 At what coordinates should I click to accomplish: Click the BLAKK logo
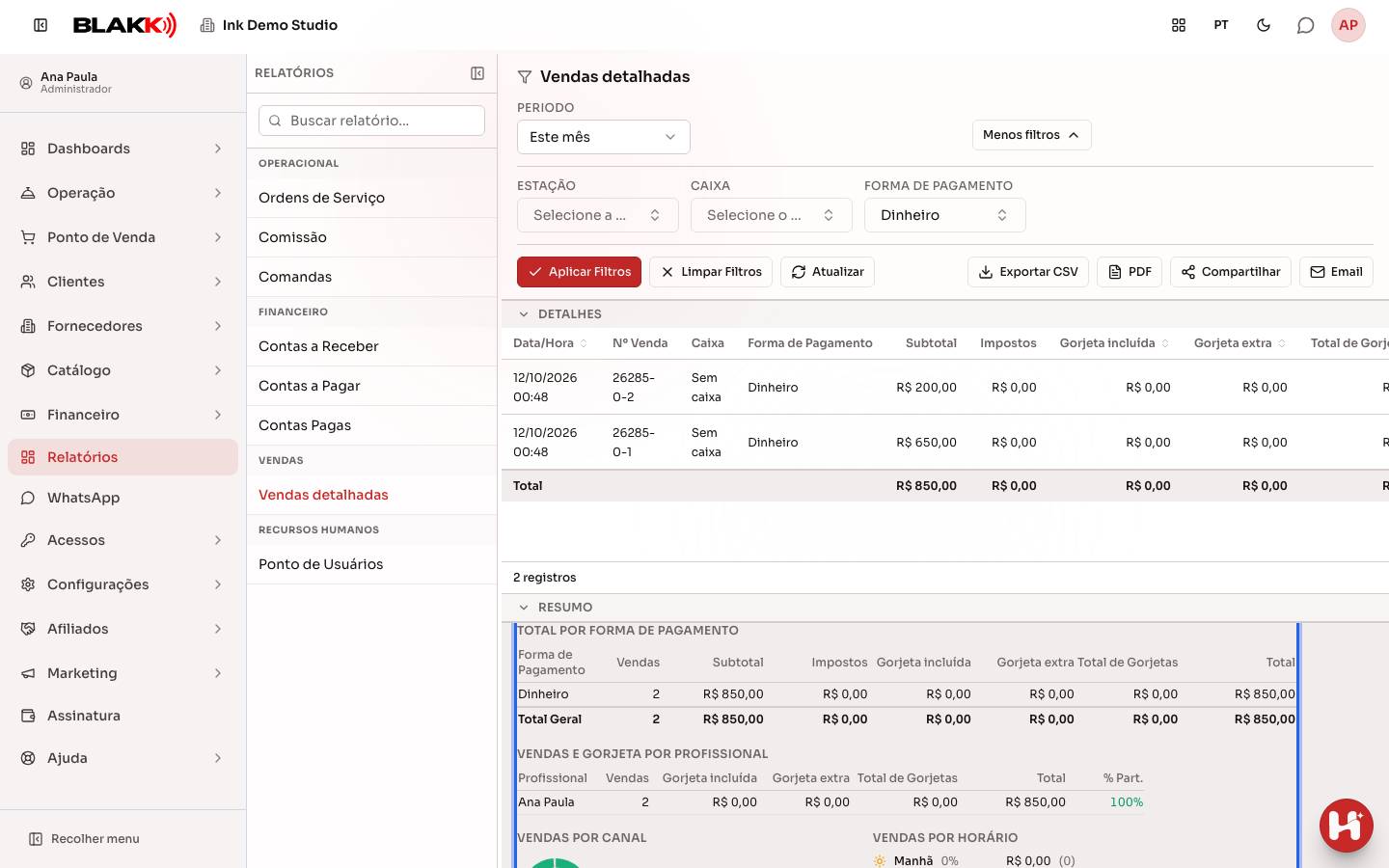(125, 25)
